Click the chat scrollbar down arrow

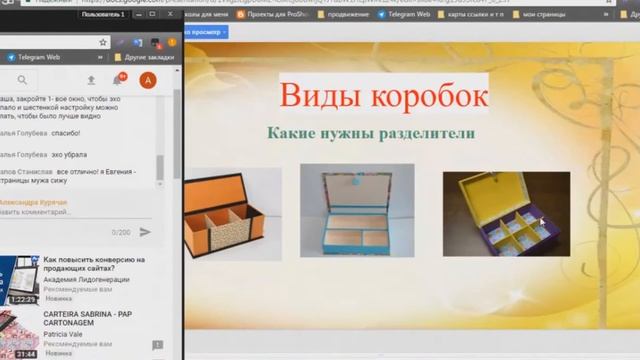point(160,184)
